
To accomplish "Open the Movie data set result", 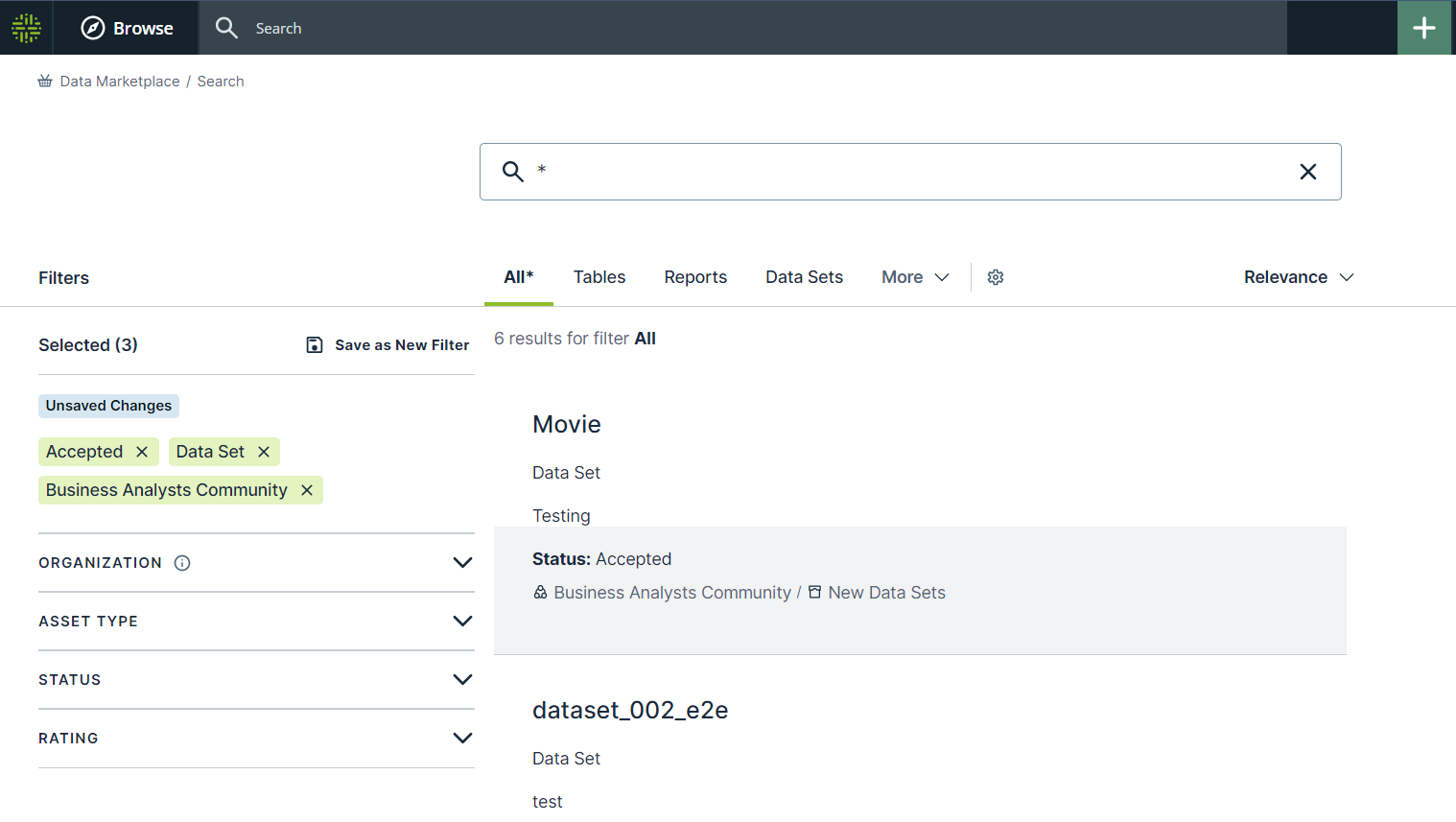I will (x=567, y=424).
